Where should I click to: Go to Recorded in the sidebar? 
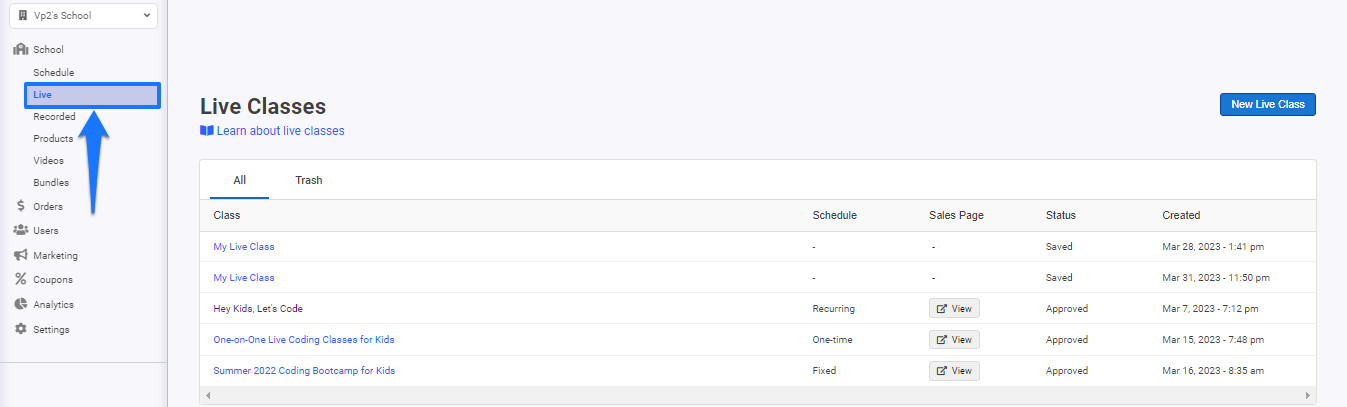54,117
